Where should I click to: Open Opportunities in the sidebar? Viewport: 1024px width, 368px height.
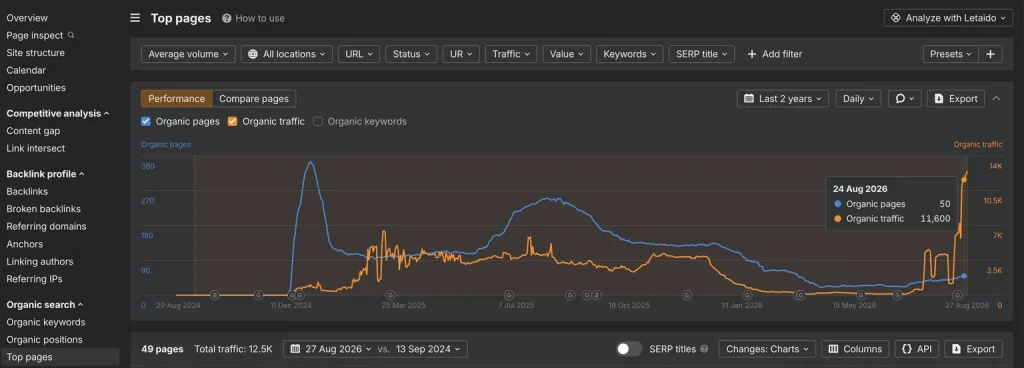[36, 87]
